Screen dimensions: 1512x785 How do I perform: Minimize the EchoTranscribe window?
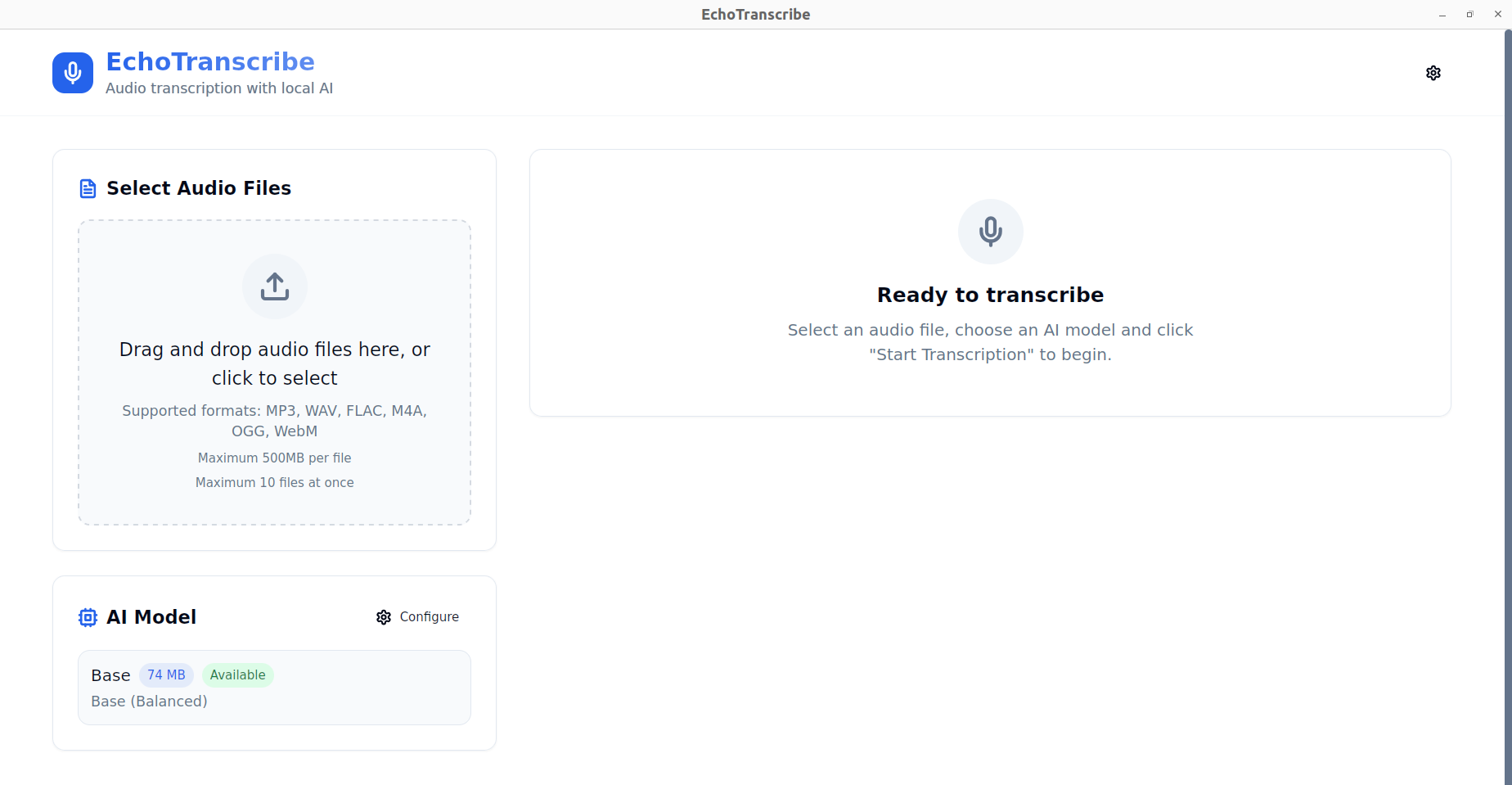(1442, 15)
